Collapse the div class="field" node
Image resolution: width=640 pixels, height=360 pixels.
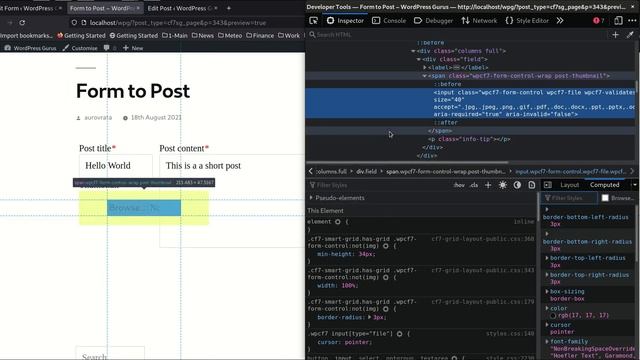419,59
